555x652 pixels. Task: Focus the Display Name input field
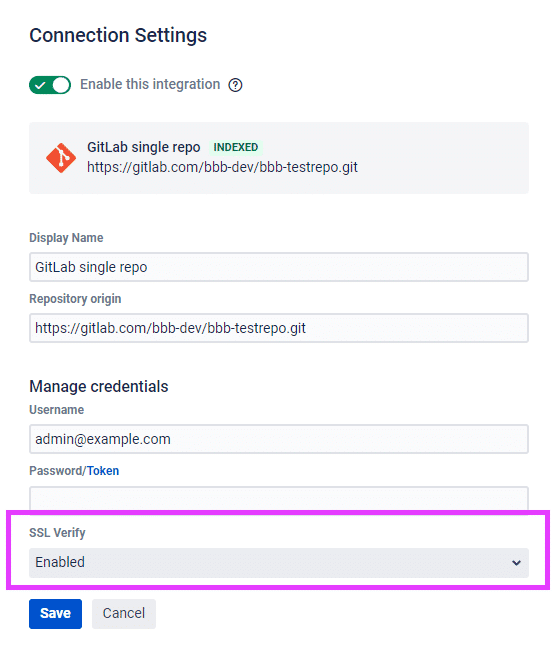pos(279,267)
